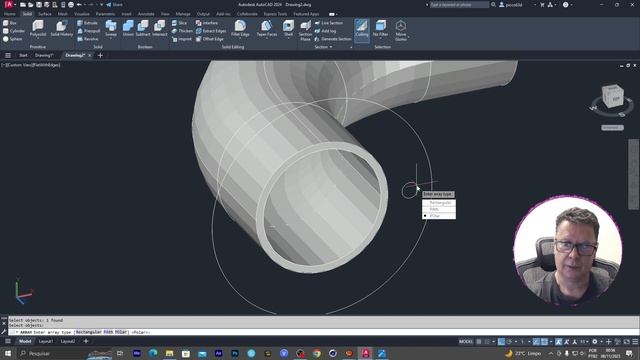Open the Express Tools ribbon tab
The image size is (640, 360).
(275, 14)
